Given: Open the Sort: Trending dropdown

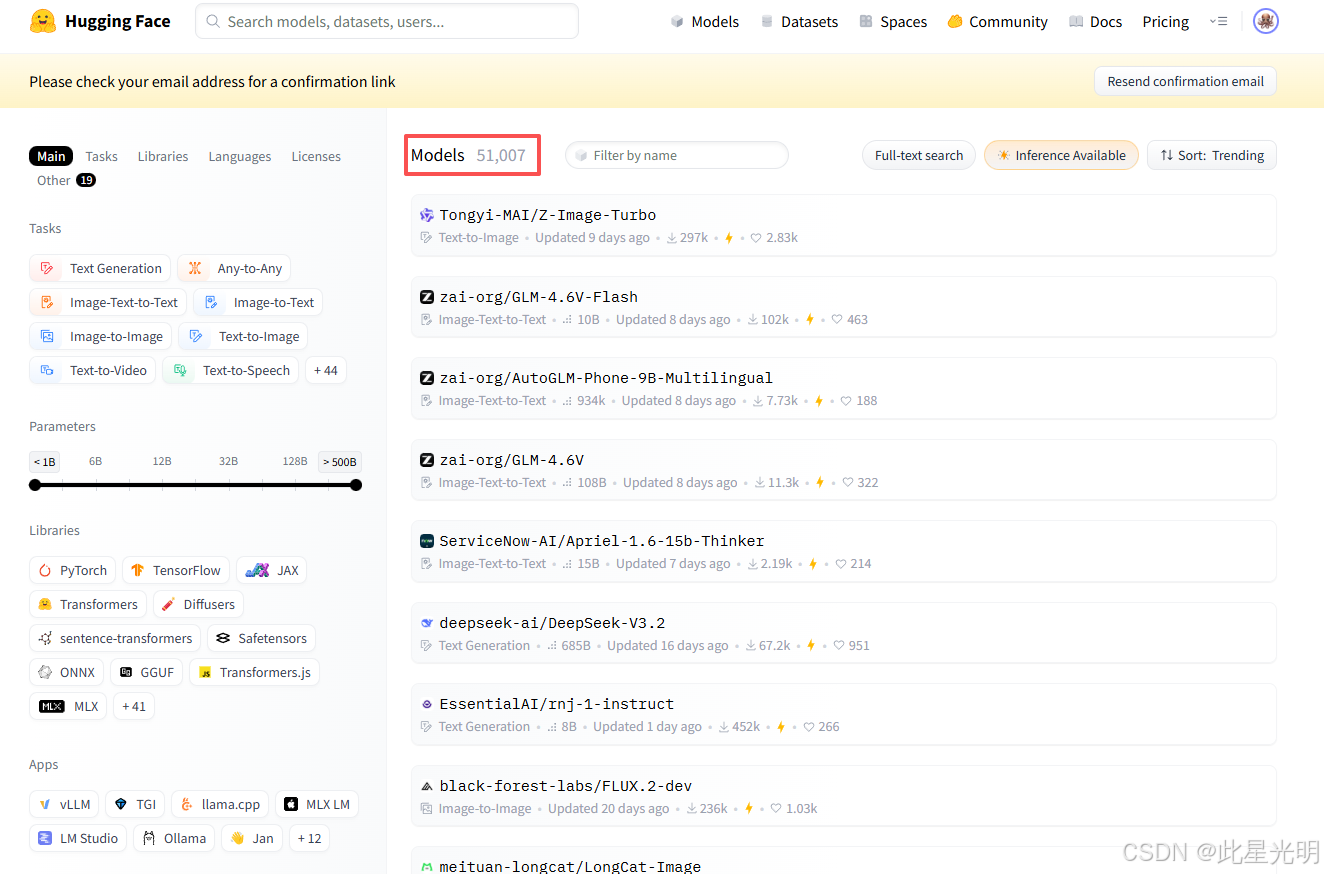Looking at the screenshot, I should tap(1212, 155).
